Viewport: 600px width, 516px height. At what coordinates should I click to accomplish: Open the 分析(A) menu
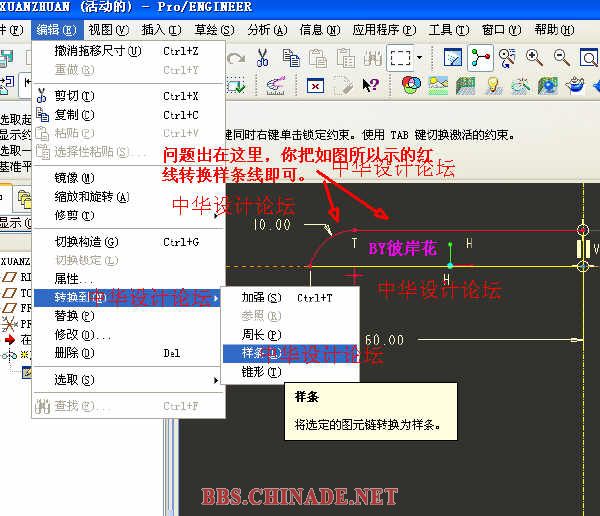coord(267,30)
